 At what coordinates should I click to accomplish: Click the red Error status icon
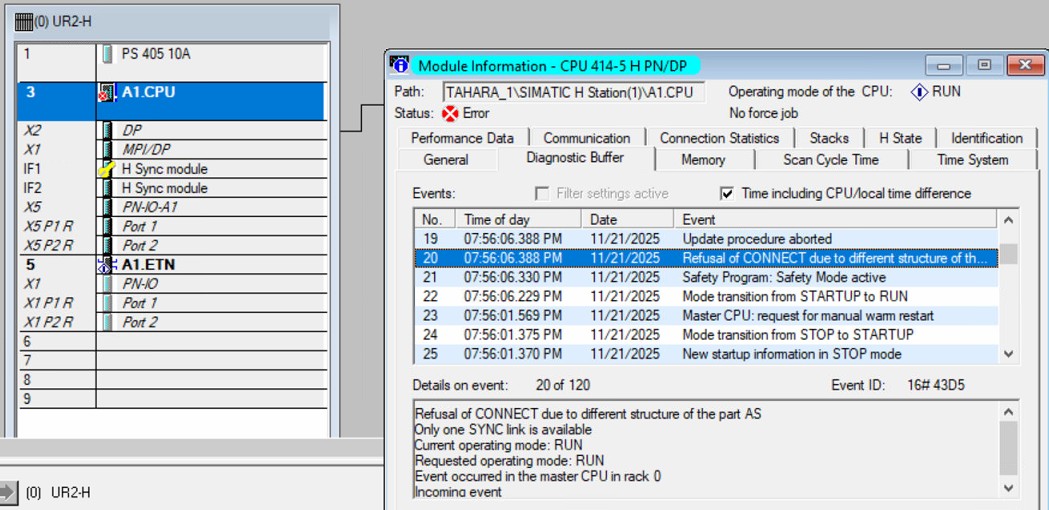[x=450, y=114]
